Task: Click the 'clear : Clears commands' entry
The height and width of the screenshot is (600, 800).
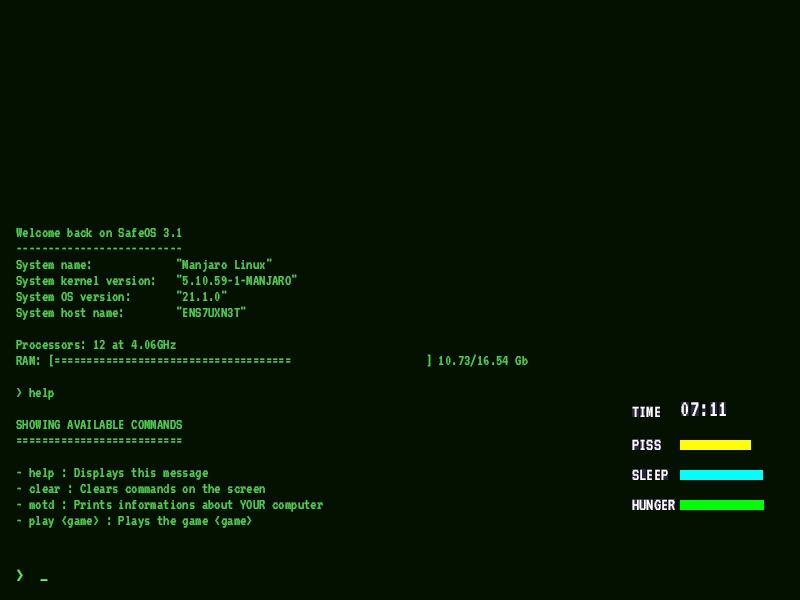Action: 141,489
